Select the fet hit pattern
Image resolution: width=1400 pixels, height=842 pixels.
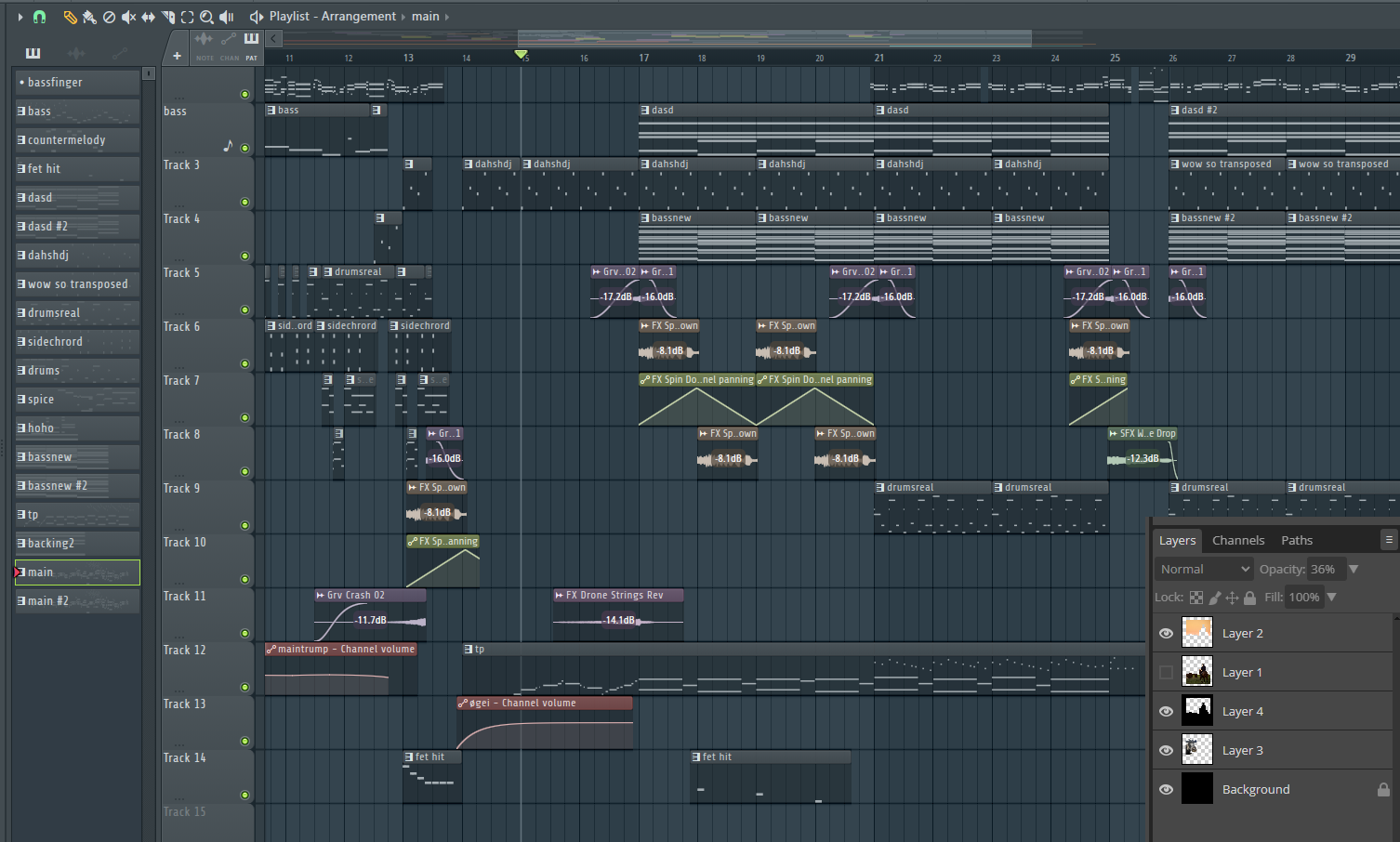(77, 169)
